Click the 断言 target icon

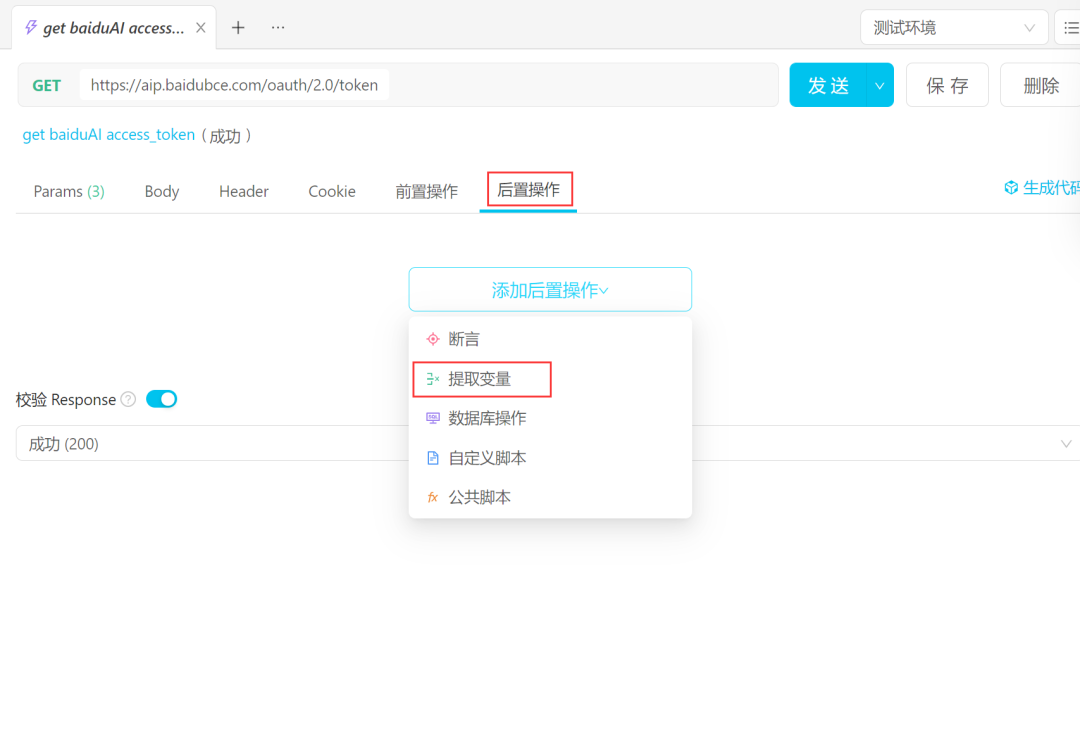click(433, 339)
